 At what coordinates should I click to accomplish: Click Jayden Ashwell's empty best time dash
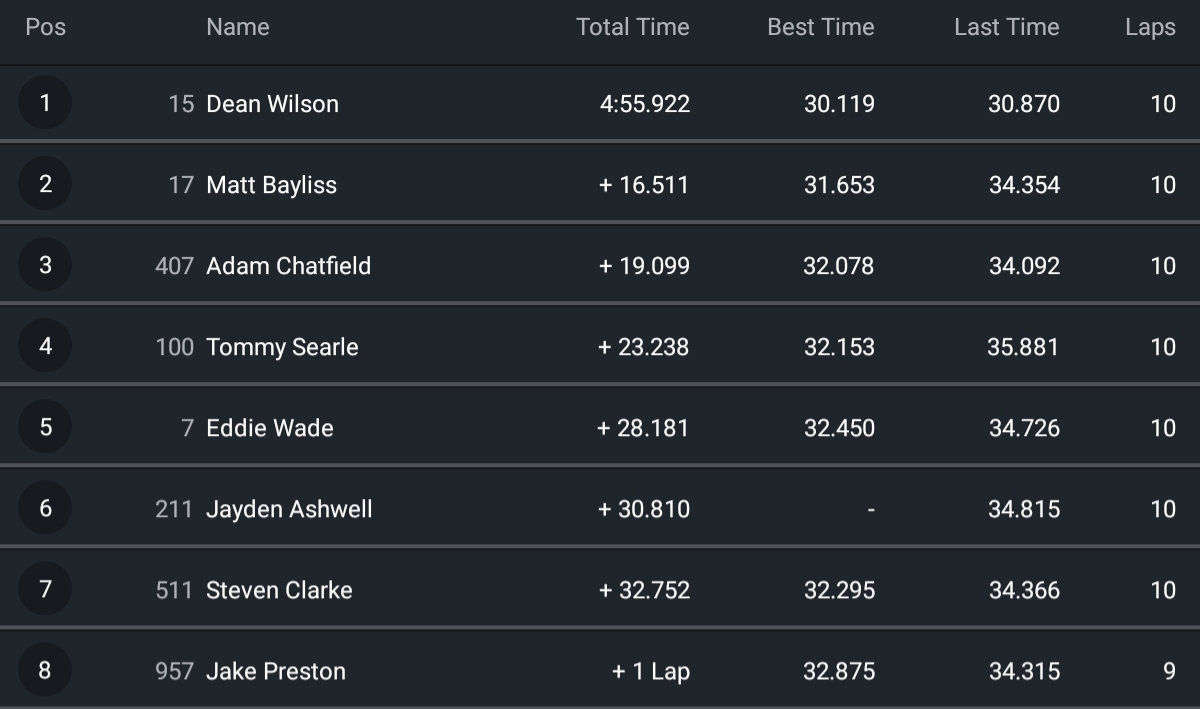click(x=870, y=509)
